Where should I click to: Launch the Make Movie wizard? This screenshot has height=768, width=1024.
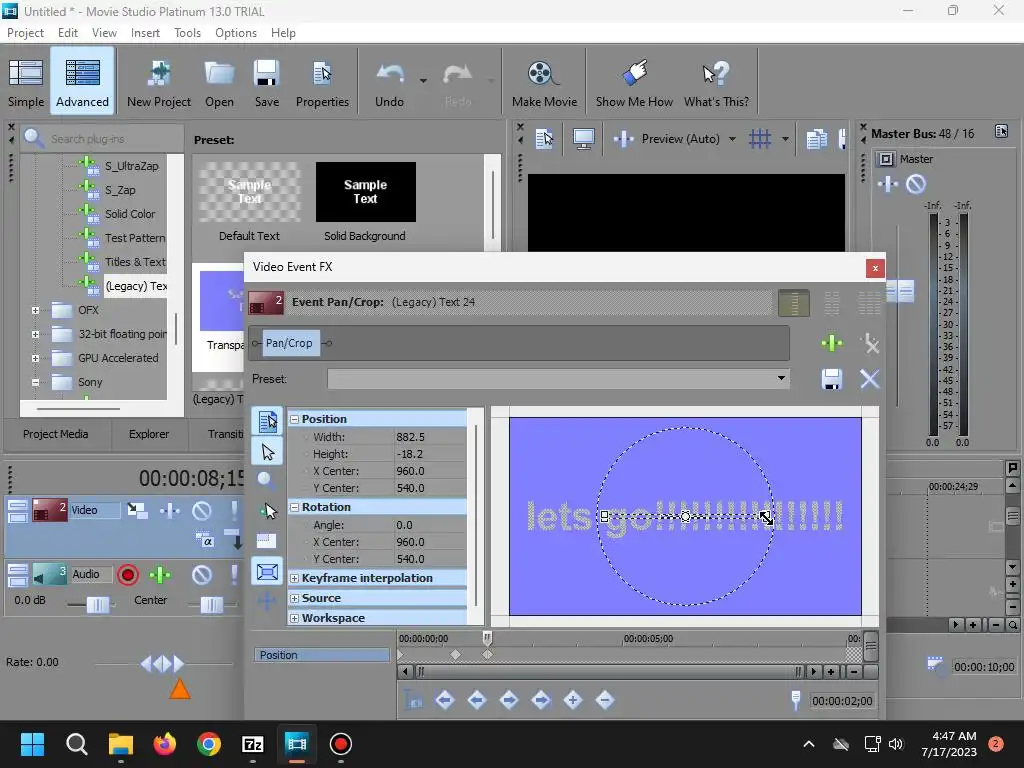[x=544, y=83]
